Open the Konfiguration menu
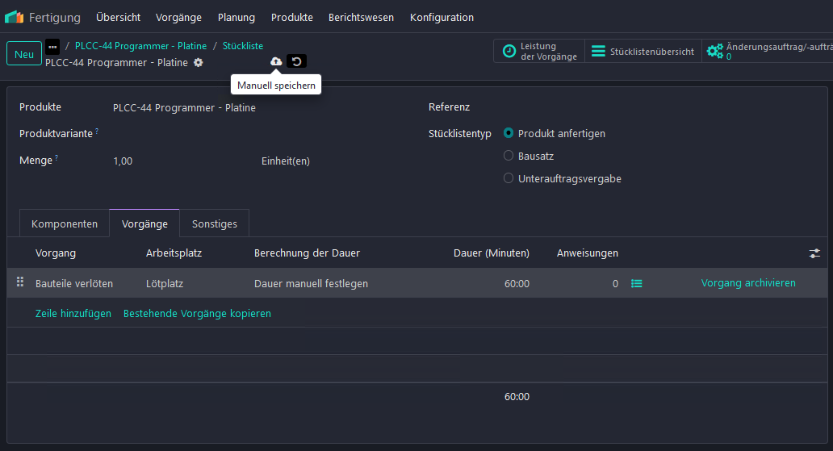Screen dimensions: 833x451 pyautogui.click(x=442, y=18)
